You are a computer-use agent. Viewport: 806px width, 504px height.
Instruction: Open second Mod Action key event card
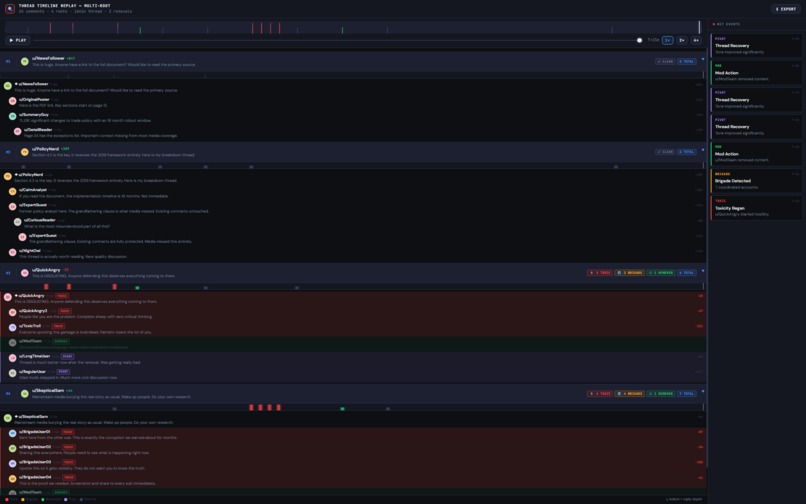(x=756, y=153)
